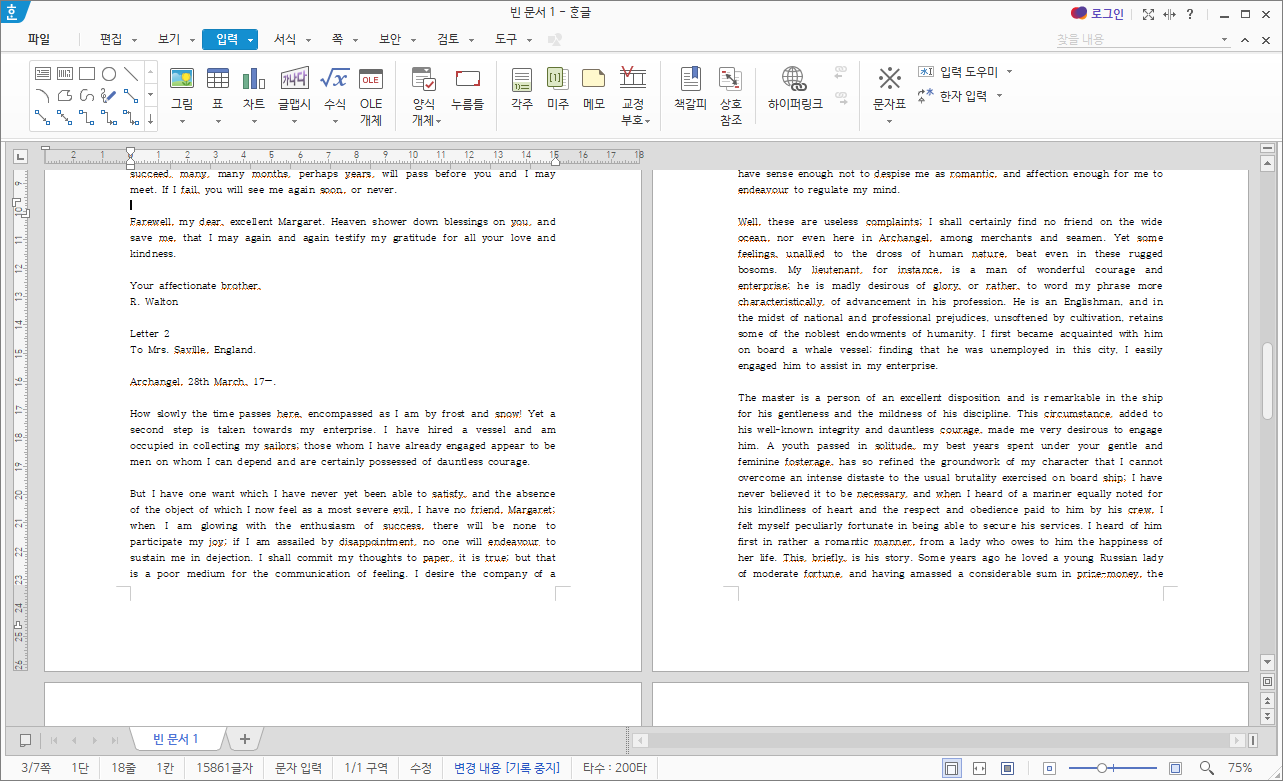
Task: Select the straight line shape
Action: tap(131, 73)
